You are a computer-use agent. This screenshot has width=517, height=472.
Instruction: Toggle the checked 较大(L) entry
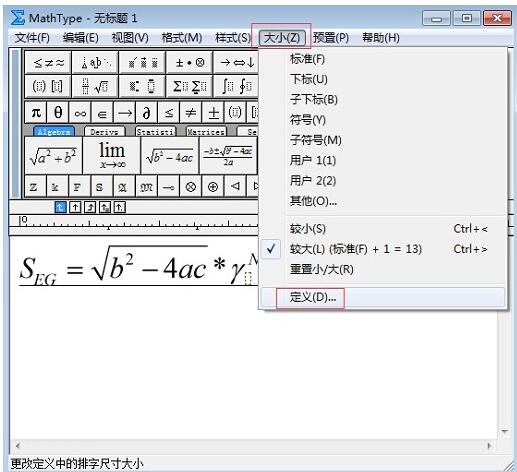pos(383,249)
